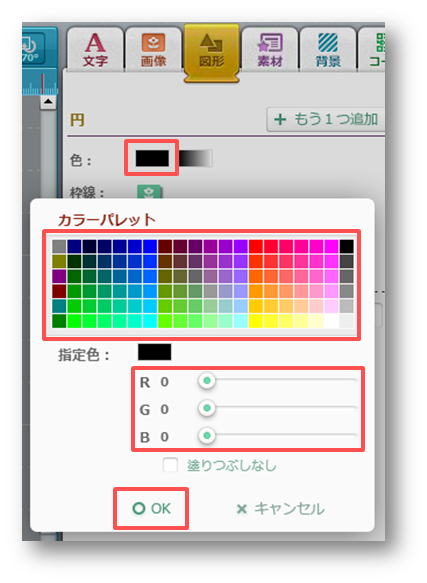
Task: Click the R slider handle
Action: pyautogui.click(x=207, y=381)
